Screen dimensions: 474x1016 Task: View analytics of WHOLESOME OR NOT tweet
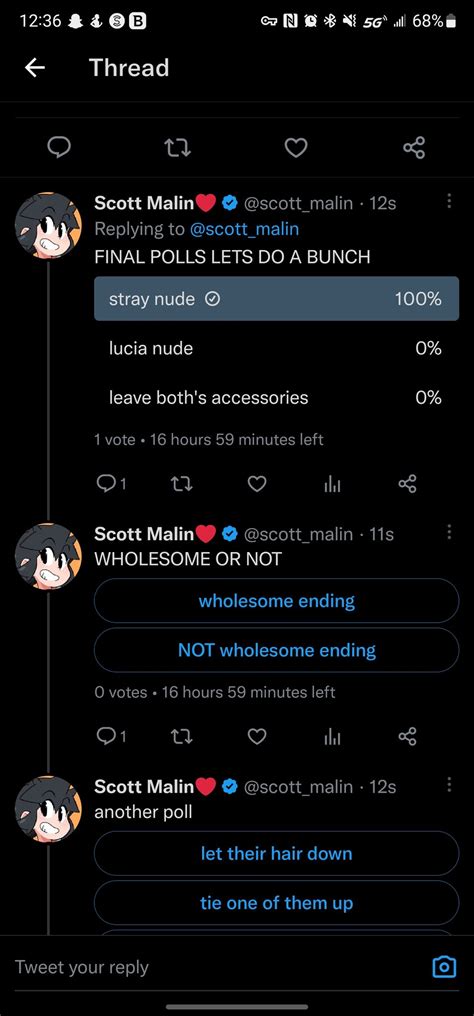[332, 736]
